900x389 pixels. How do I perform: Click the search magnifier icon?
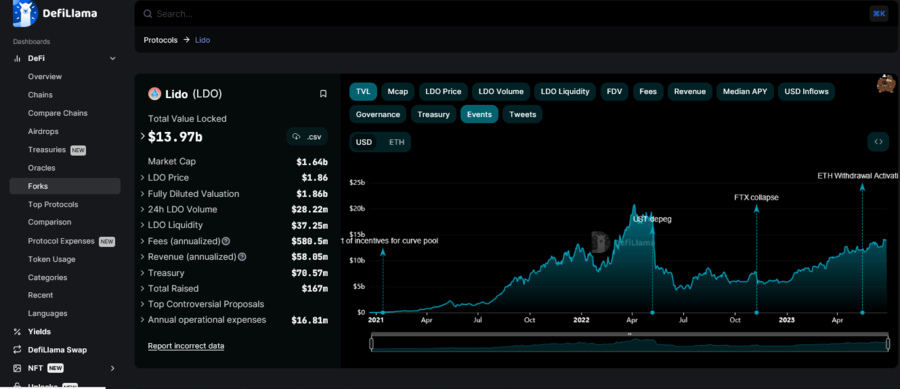click(148, 14)
